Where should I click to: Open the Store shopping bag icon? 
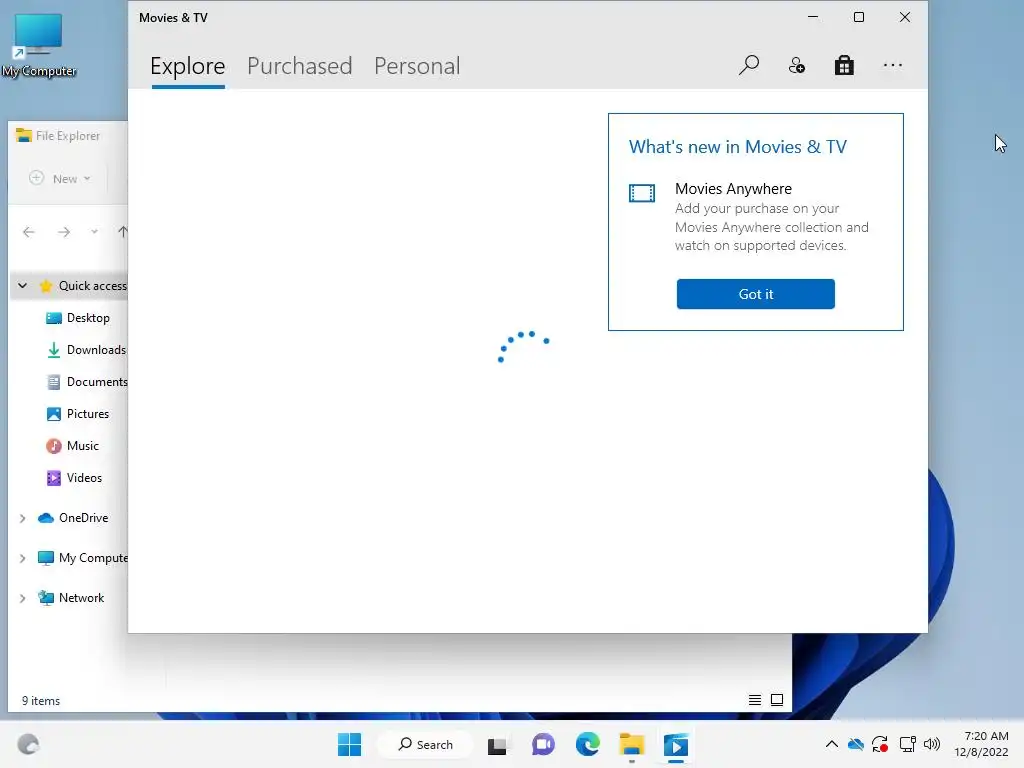point(844,65)
